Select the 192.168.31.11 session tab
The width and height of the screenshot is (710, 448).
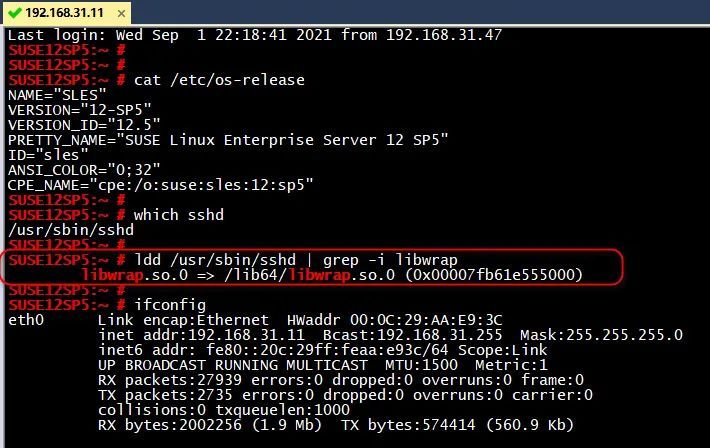(67, 13)
